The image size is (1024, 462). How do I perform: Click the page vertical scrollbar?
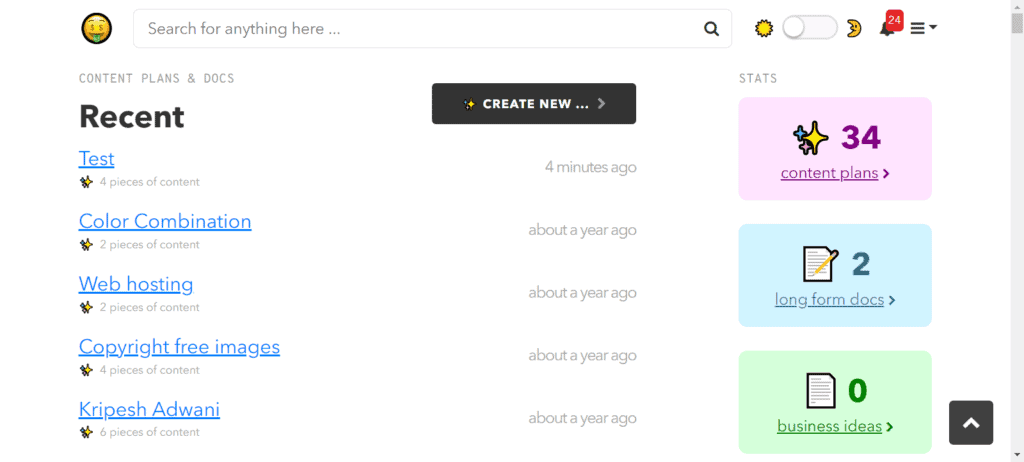[x=1017, y=230]
